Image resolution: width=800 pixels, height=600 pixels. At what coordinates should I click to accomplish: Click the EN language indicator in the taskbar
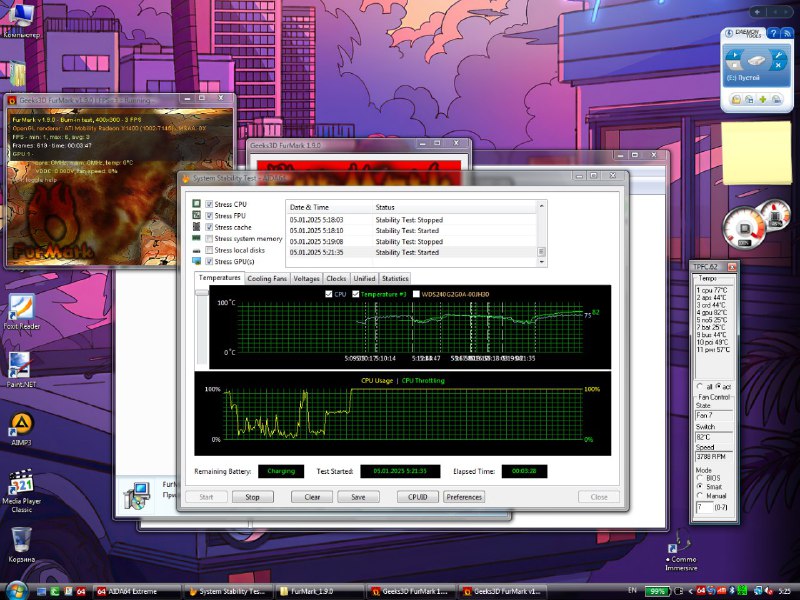click(x=633, y=590)
